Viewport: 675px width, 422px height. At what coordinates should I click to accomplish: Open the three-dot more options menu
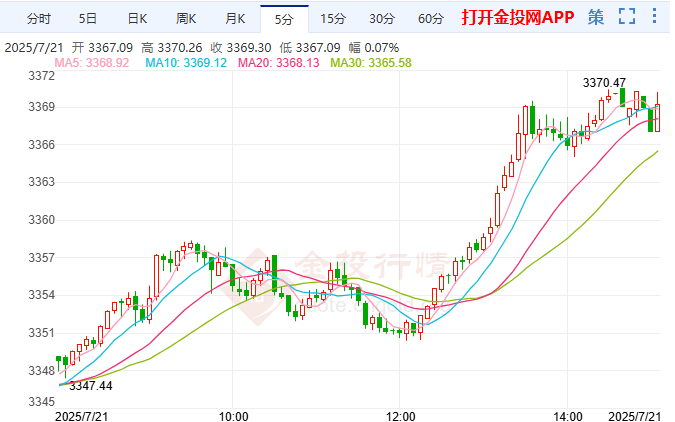point(654,16)
